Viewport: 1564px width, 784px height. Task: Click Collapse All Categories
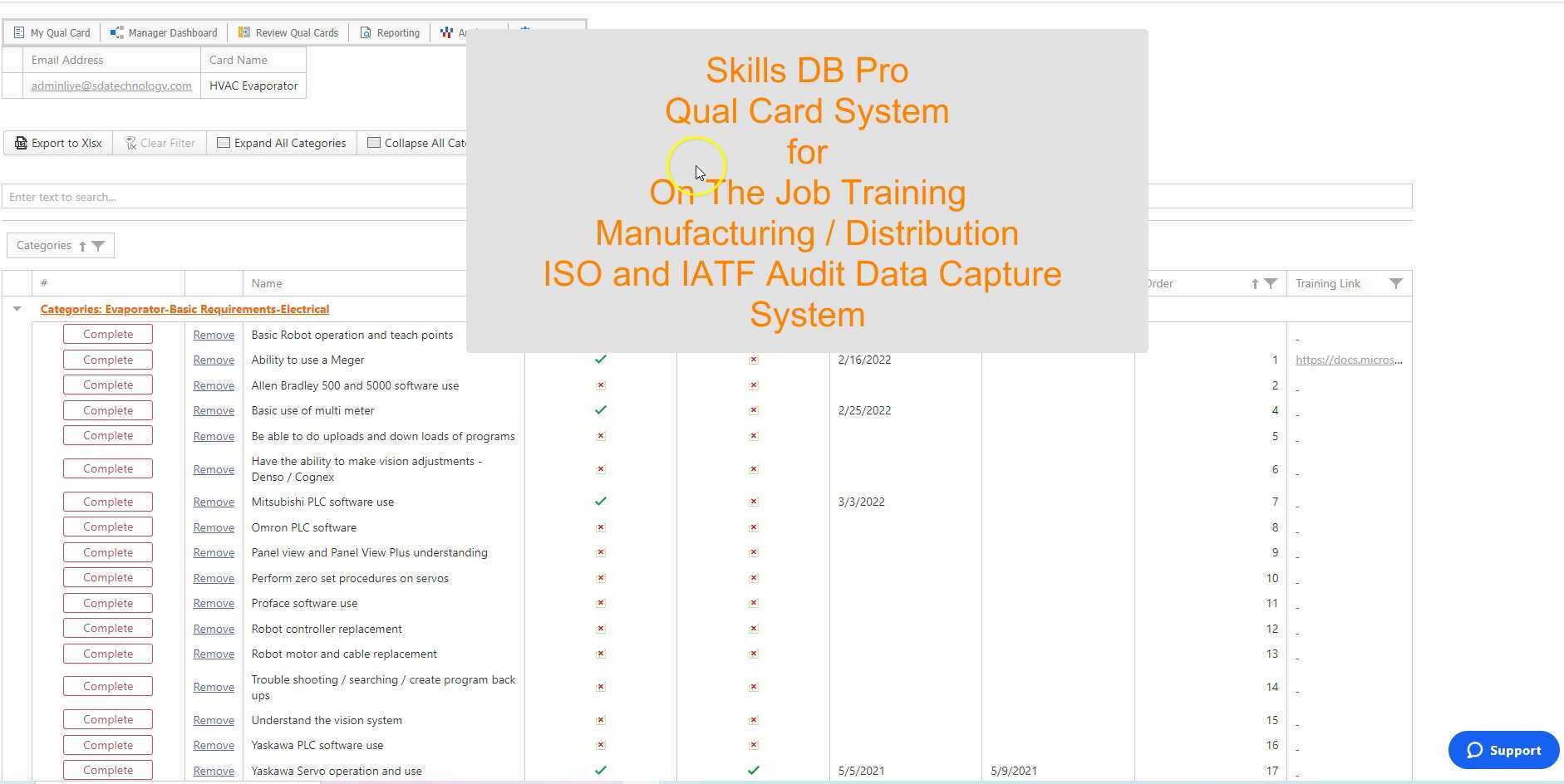tap(420, 142)
